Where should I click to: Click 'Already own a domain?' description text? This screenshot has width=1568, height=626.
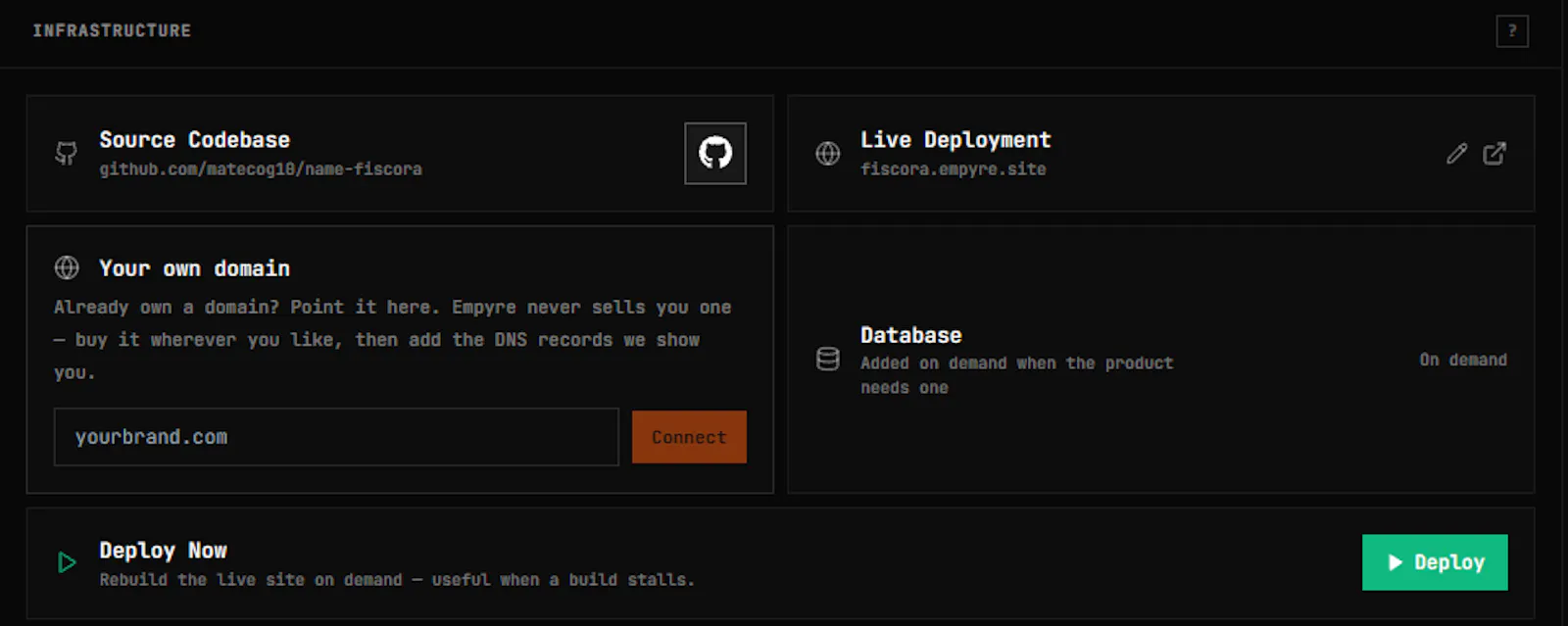coord(393,340)
